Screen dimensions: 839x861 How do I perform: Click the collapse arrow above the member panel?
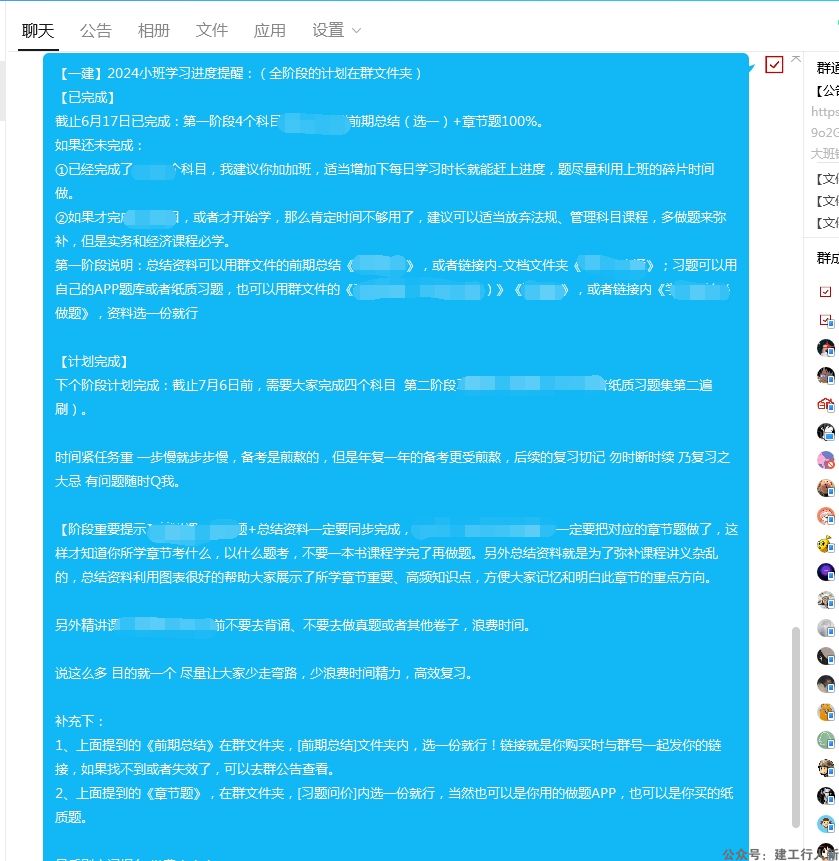point(796,58)
